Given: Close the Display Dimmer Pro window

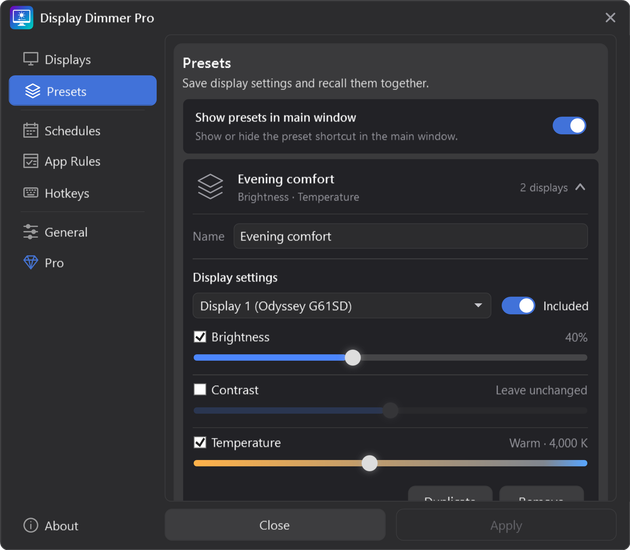Looking at the screenshot, I should click(610, 18).
